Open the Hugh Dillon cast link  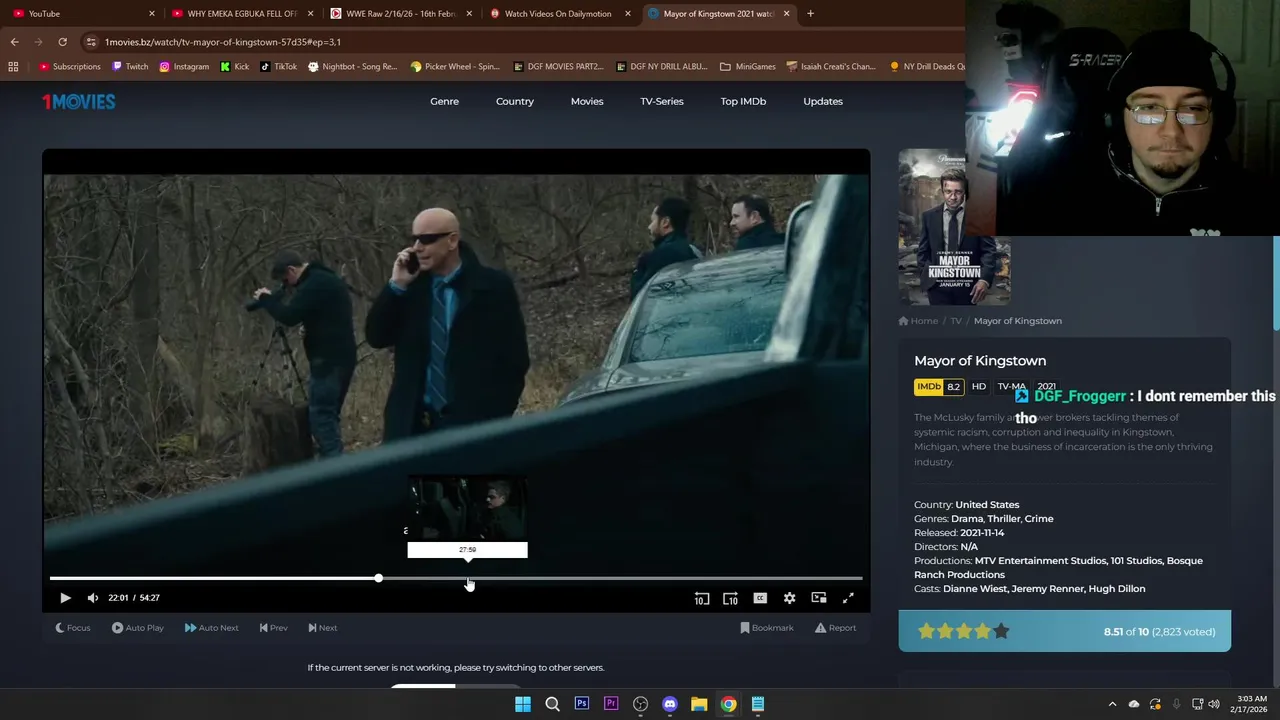click(x=1117, y=589)
